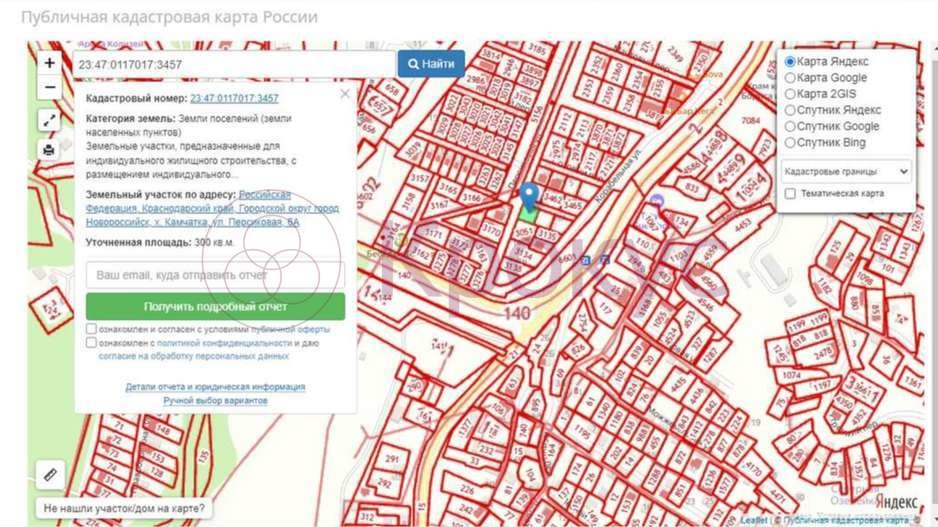Open Детали отчета и юридическая информация link
938x527 pixels.
click(x=215, y=387)
